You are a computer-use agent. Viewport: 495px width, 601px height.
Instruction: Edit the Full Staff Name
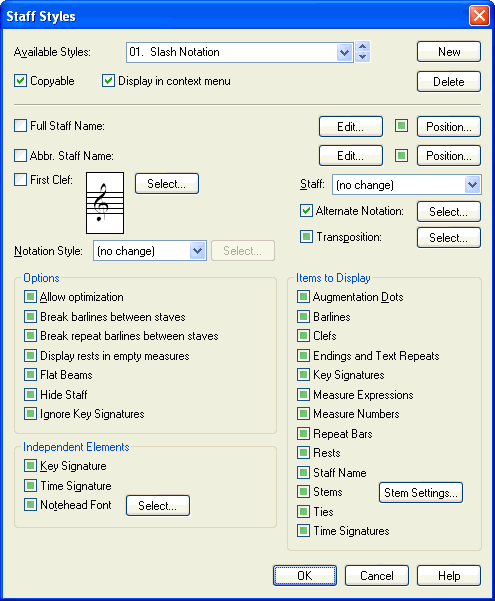coord(351,126)
